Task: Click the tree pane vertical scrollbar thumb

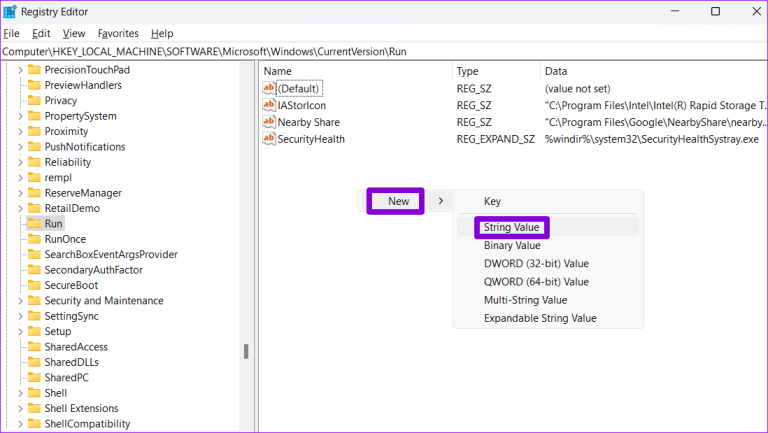Action: [x=245, y=351]
